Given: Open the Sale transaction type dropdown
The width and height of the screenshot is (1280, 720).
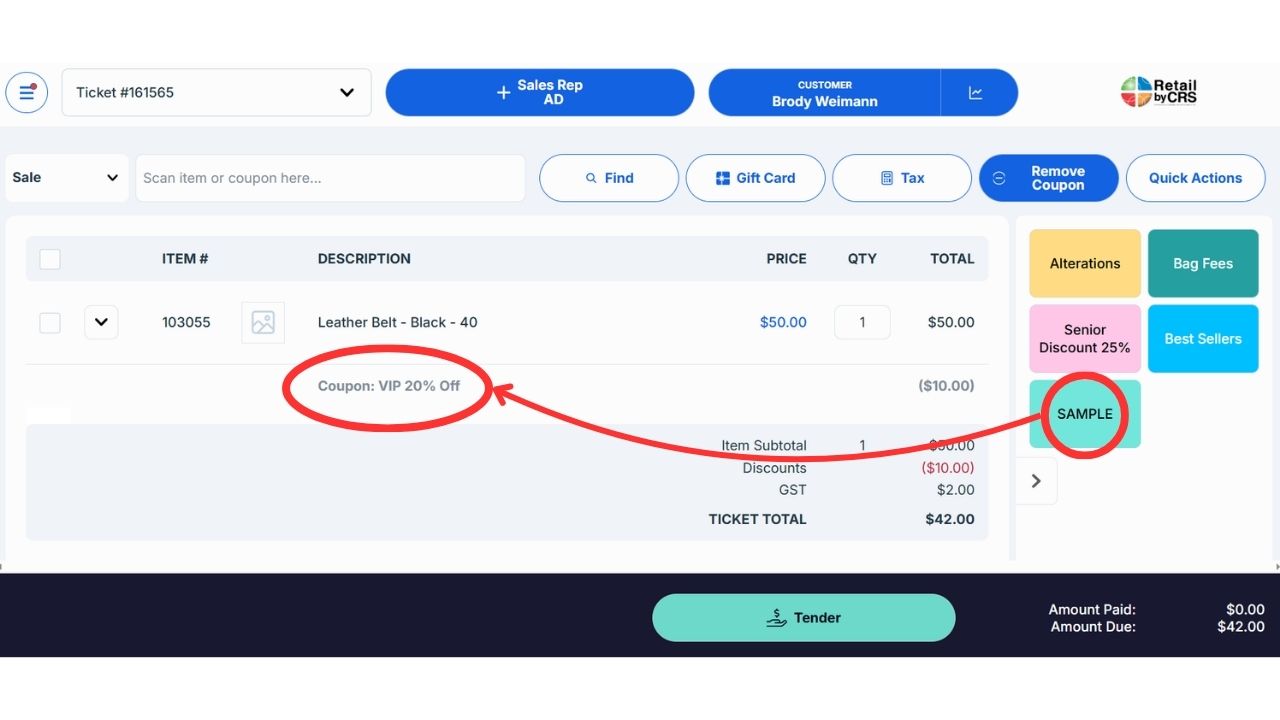Looking at the screenshot, I should pyautogui.click(x=66, y=178).
